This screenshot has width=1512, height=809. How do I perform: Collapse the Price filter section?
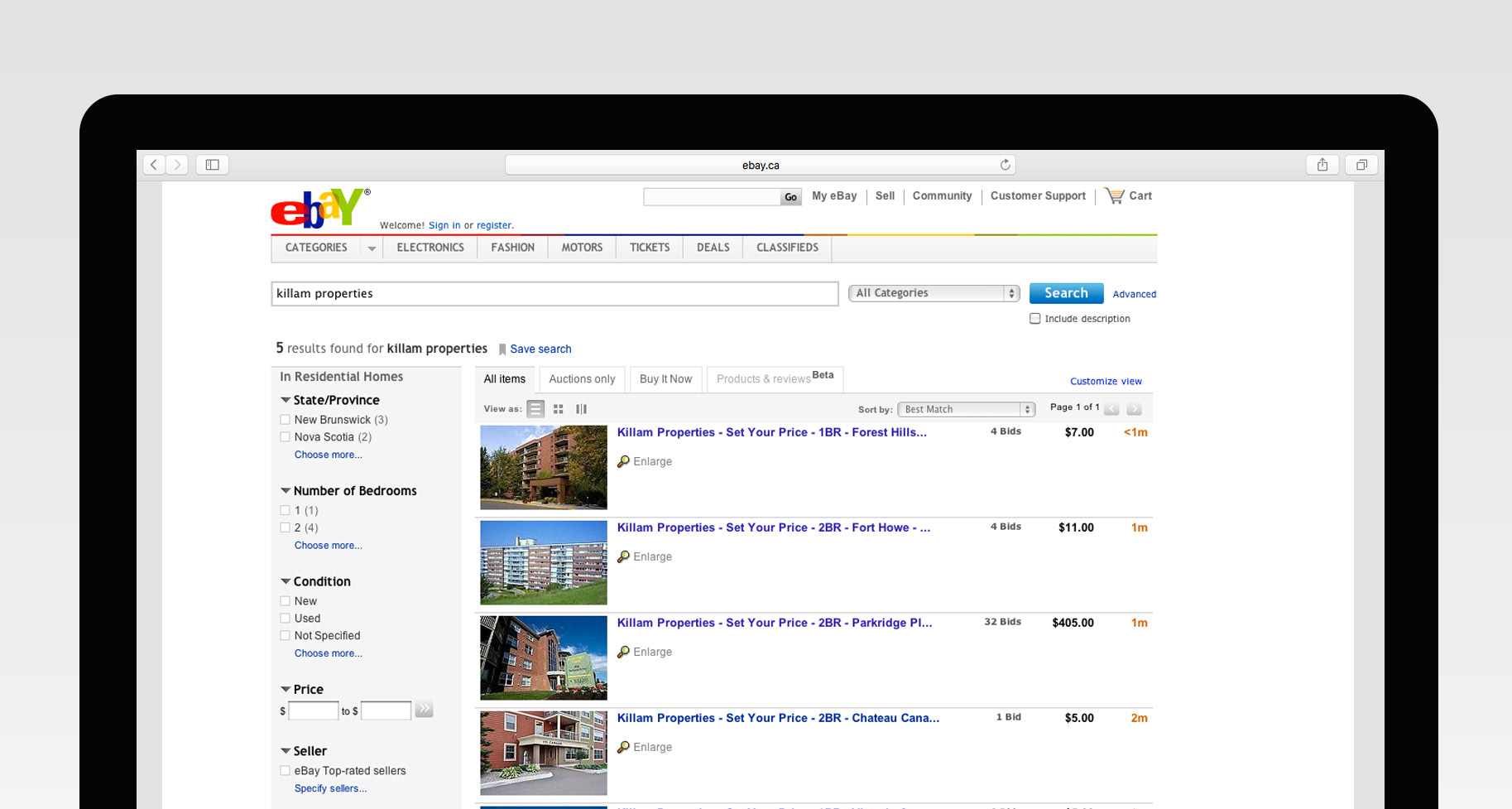point(286,690)
